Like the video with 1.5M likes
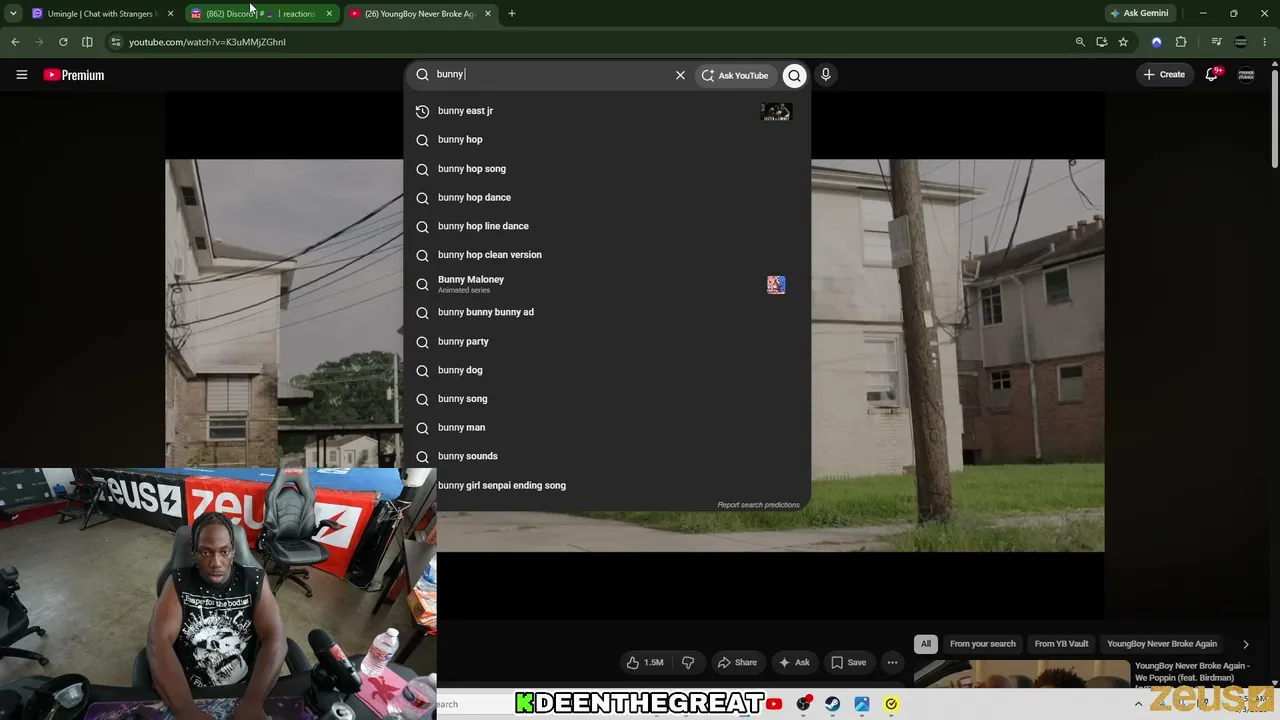This screenshot has height=720, width=1280. tap(645, 662)
